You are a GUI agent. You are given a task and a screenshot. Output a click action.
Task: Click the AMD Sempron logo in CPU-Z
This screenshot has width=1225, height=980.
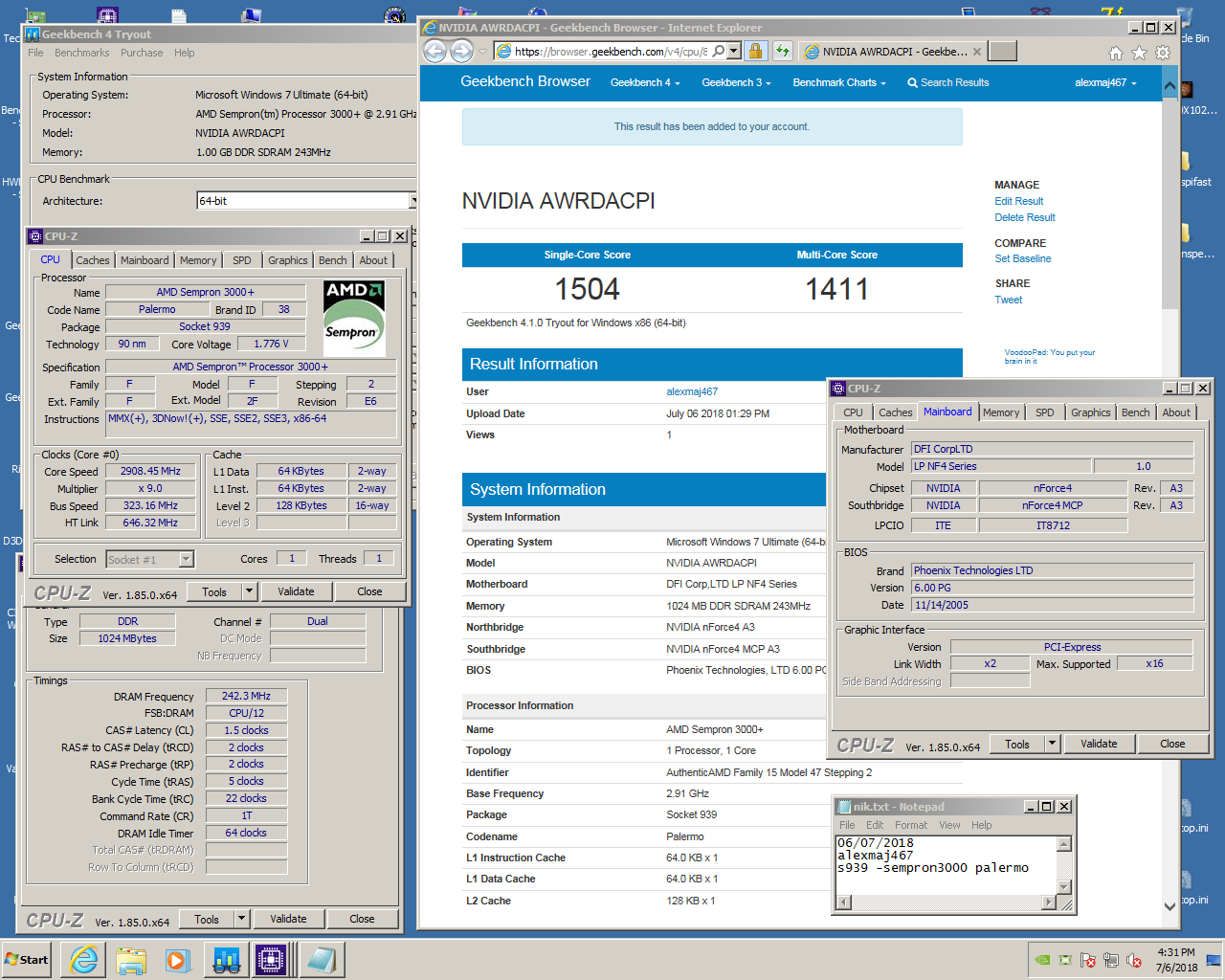pyautogui.click(x=354, y=317)
